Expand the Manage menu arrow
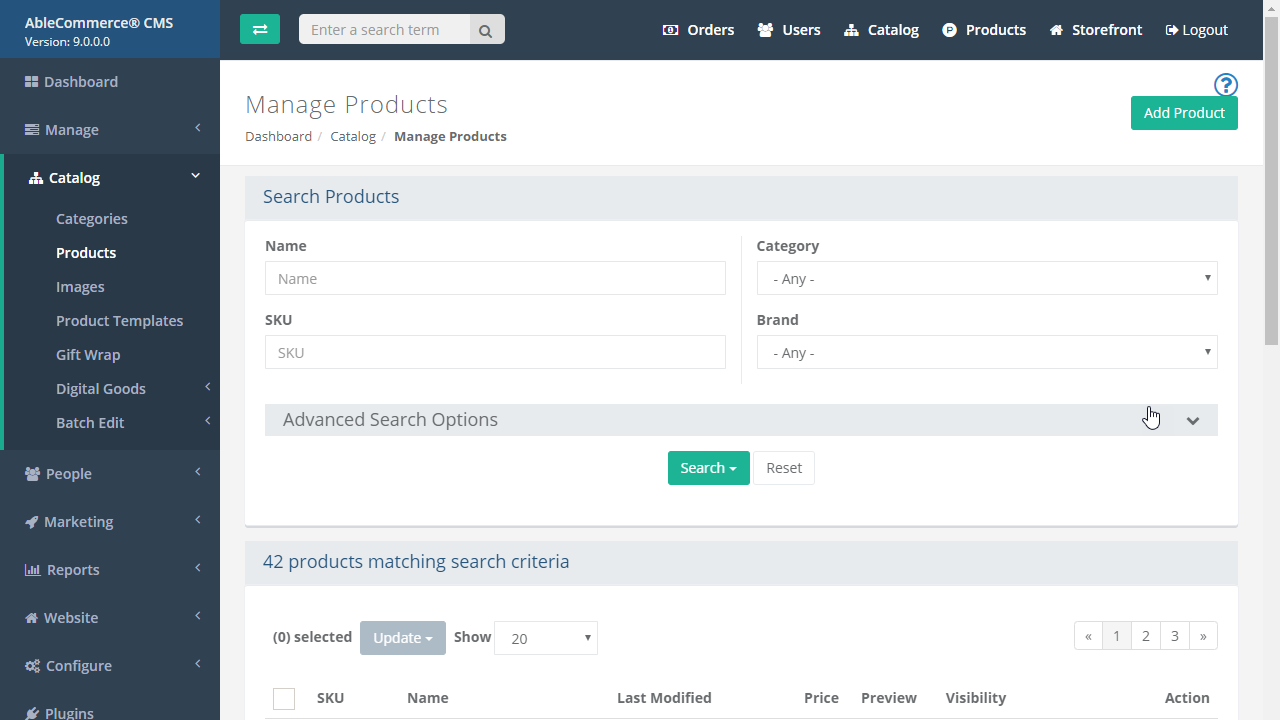Image resolution: width=1280 pixels, height=720 pixels. coord(198,128)
